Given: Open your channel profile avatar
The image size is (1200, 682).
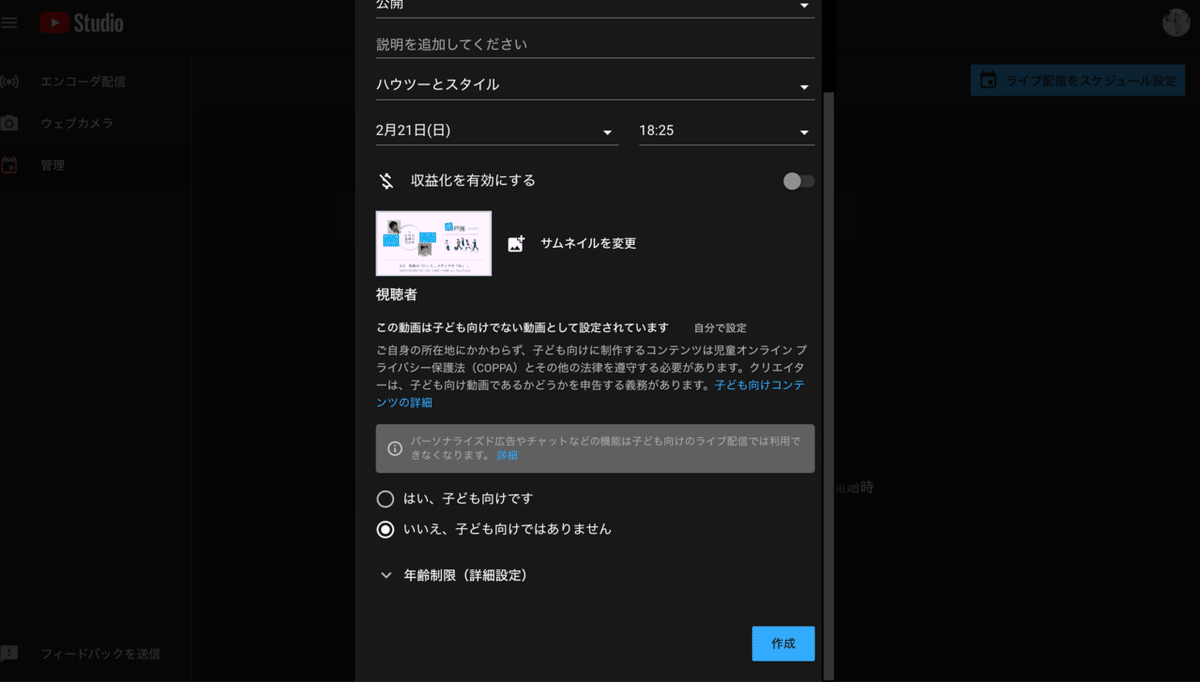Looking at the screenshot, I should 1176,22.
